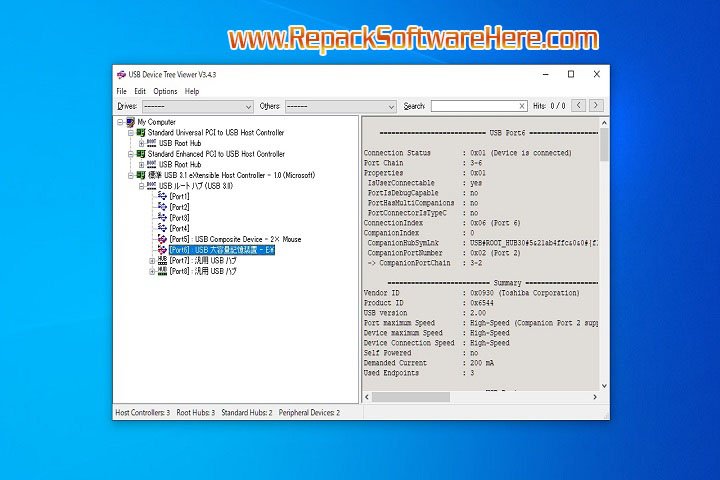Select the 'My Computer' tree label
Viewport: 720px width, 480px height.
tap(157, 122)
